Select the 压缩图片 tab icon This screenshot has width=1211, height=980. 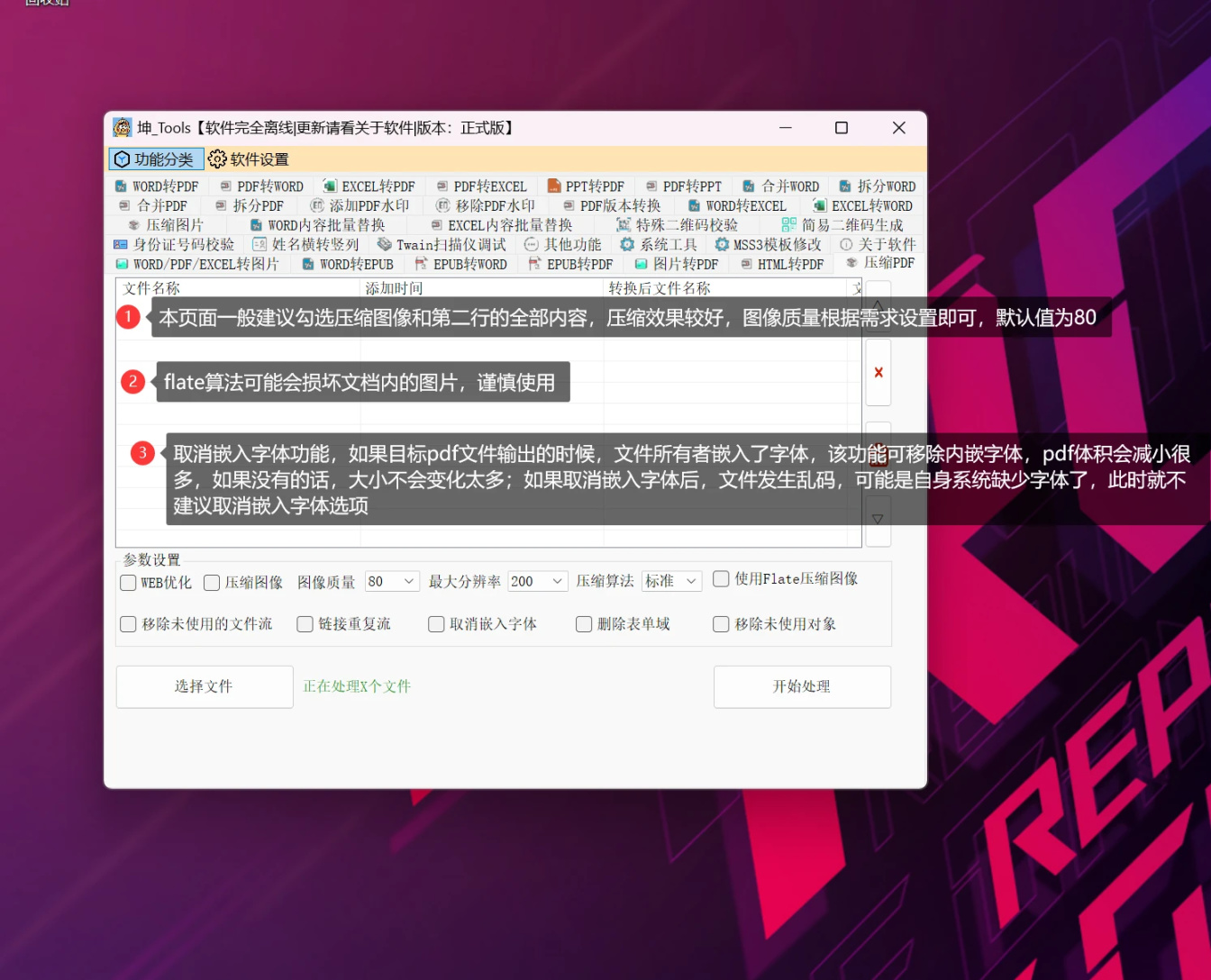click(134, 225)
